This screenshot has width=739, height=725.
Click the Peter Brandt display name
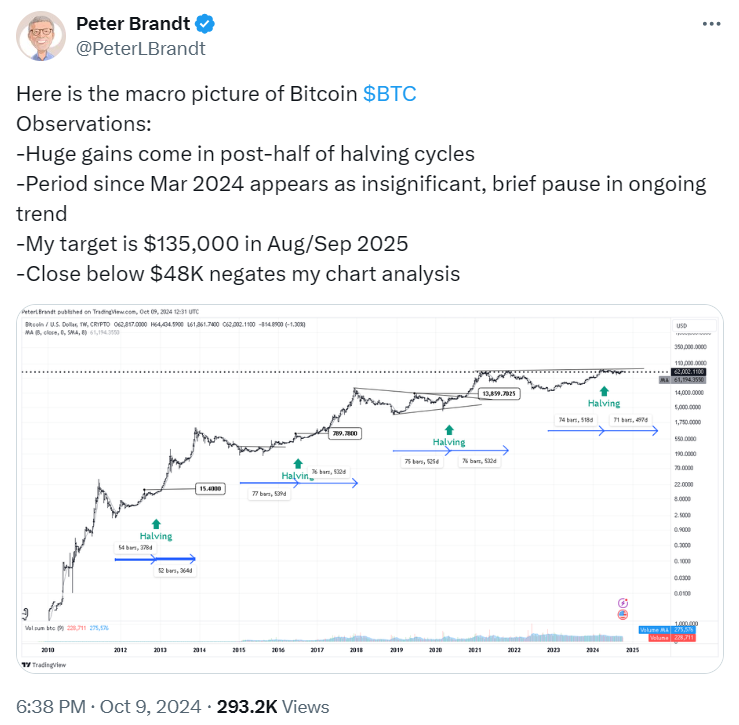(x=133, y=24)
